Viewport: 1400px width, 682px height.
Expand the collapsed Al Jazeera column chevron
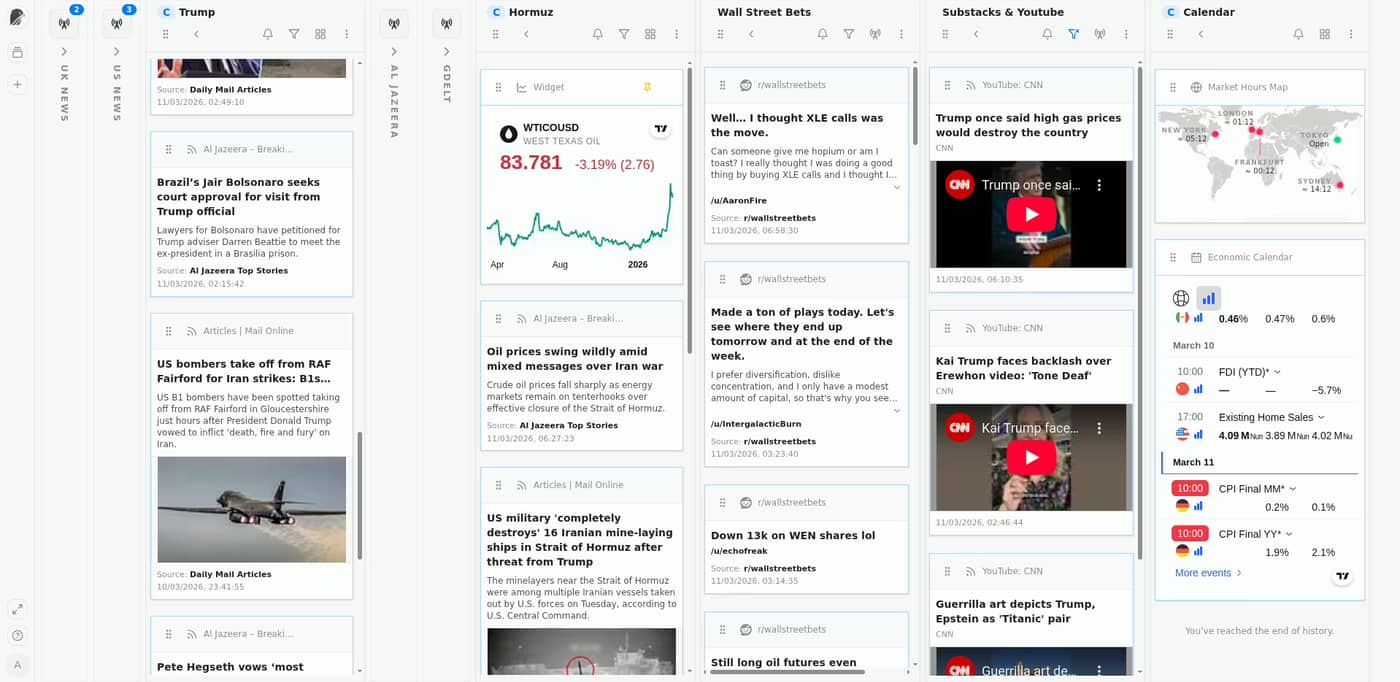click(x=394, y=51)
